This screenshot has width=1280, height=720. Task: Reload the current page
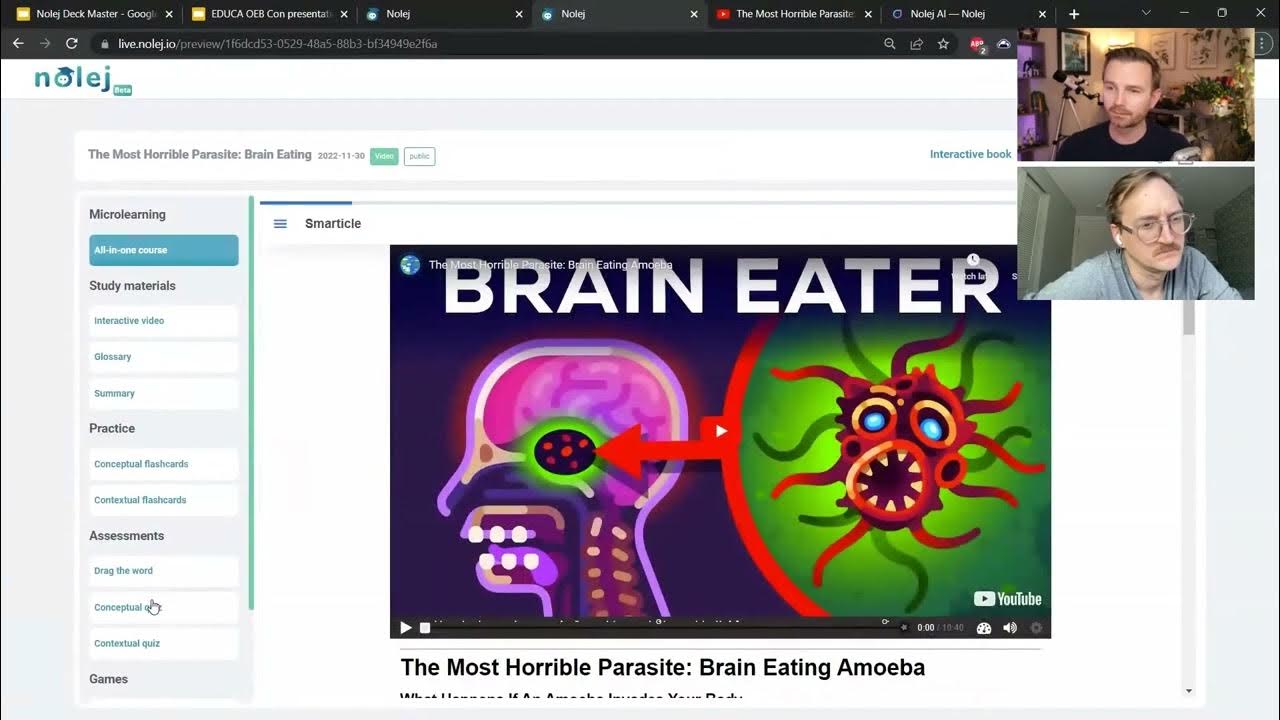72,44
